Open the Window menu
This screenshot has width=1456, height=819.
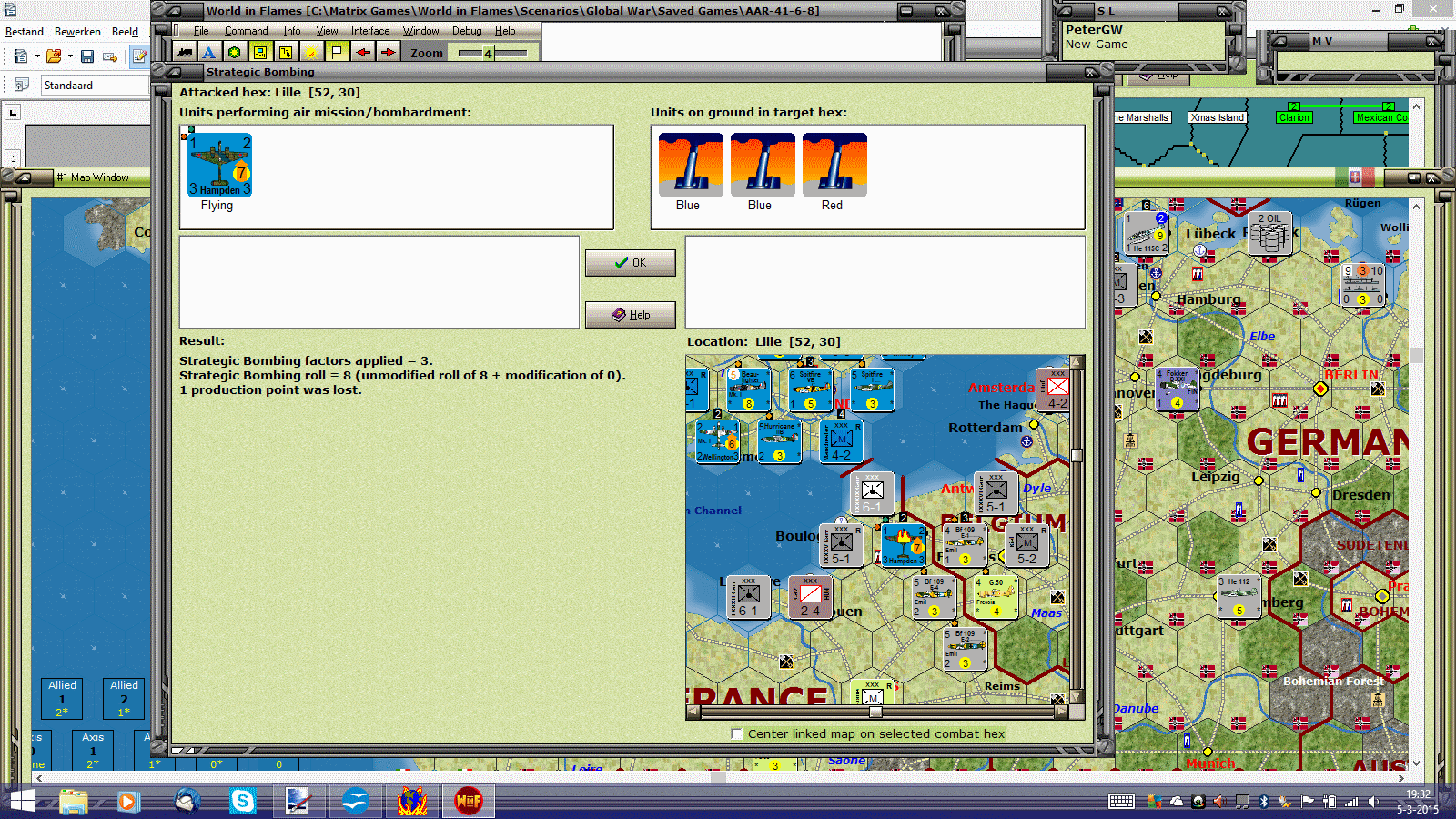pyautogui.click(x=421, y=31)
